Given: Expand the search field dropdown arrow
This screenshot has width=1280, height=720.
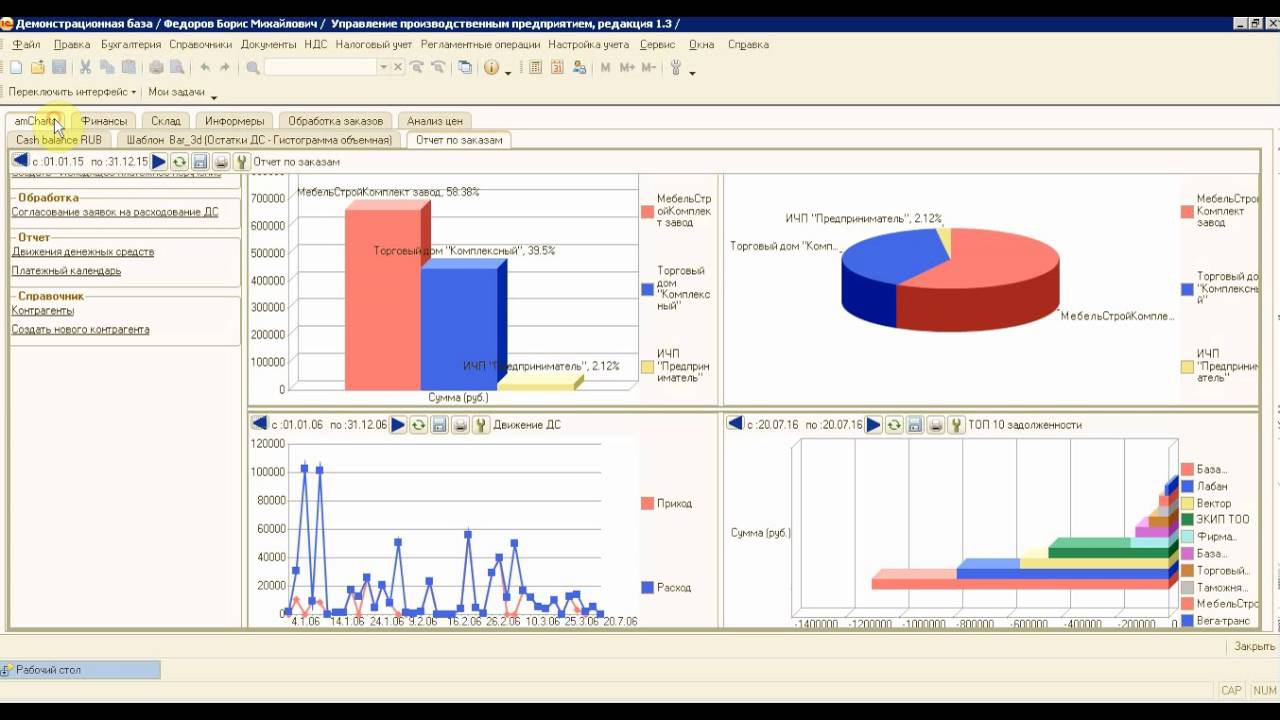Looking at the screenshot, I should click(383, 68).
